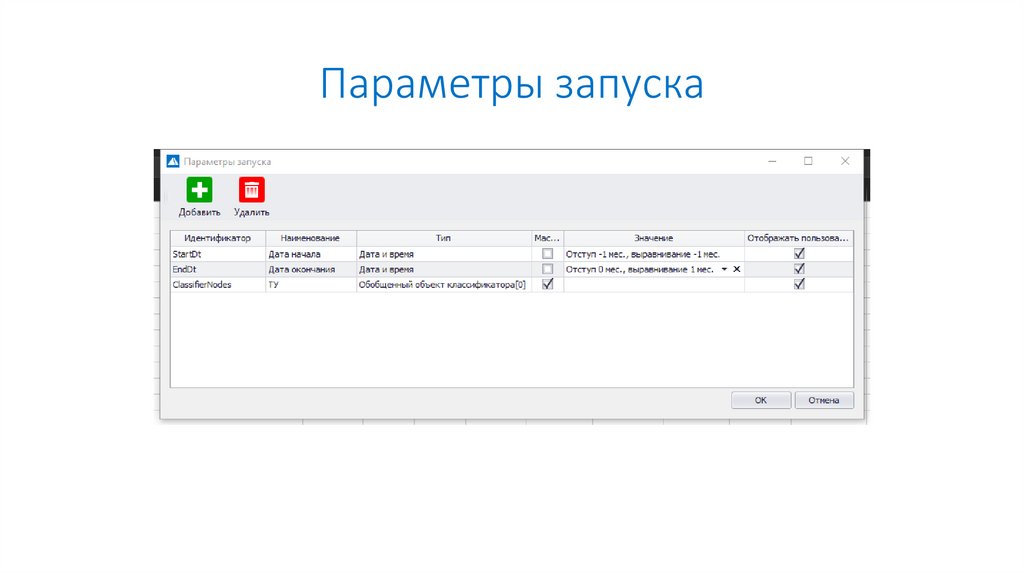Image resolution: width=1024 pixels, height=574 pixels.
Task: Click the ТУ name cell
Action: (x=310, y=285)
